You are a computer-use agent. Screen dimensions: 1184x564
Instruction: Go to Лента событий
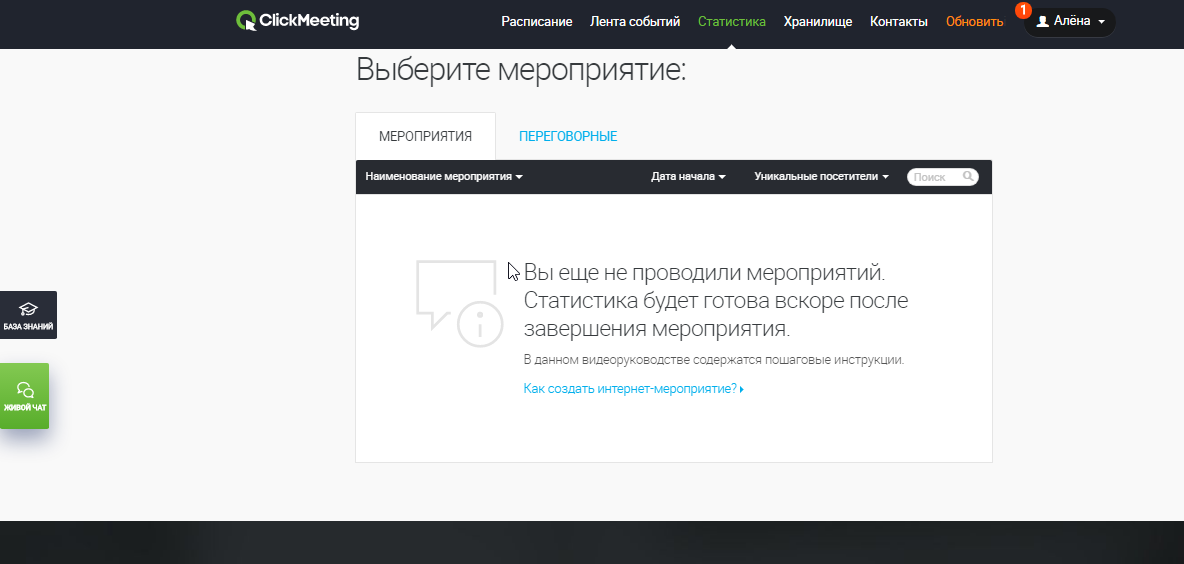click(x=635, y=22)
